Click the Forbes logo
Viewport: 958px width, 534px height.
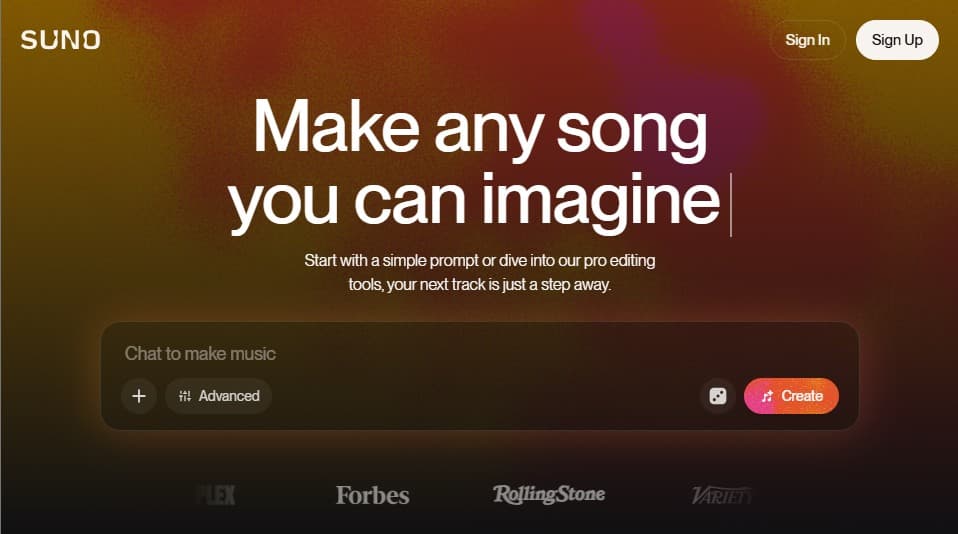coord(373,495)
